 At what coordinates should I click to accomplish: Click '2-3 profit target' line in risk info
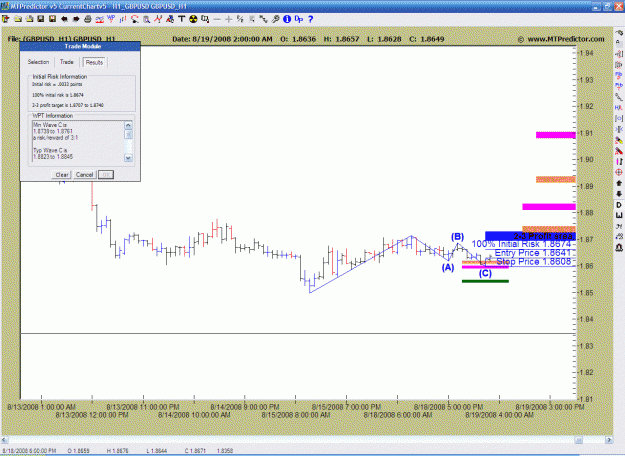coord(68,105)
